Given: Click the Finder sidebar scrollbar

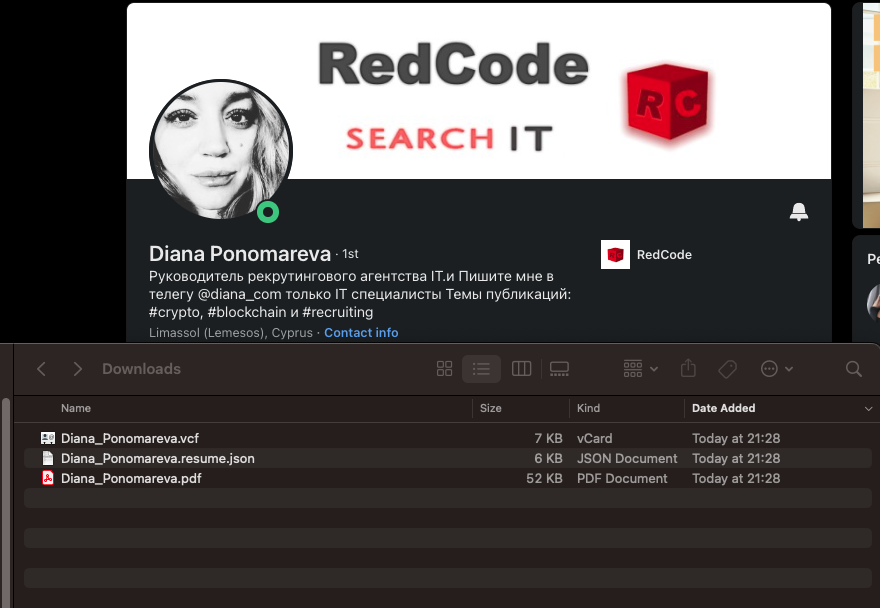Looking at the screenshot, I should [x=6, y=502].
